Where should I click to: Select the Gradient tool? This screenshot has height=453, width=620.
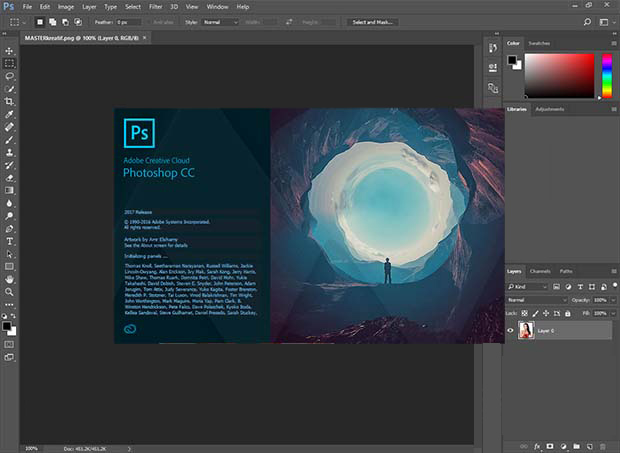9,191
